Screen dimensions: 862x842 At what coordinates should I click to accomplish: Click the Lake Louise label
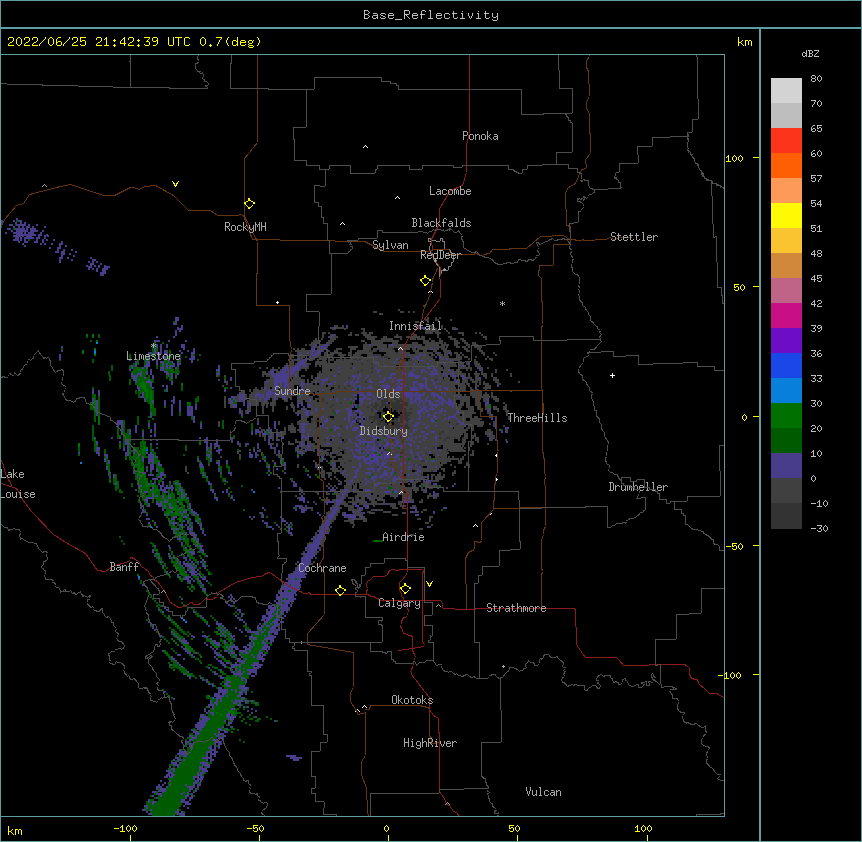coord(18,484)
